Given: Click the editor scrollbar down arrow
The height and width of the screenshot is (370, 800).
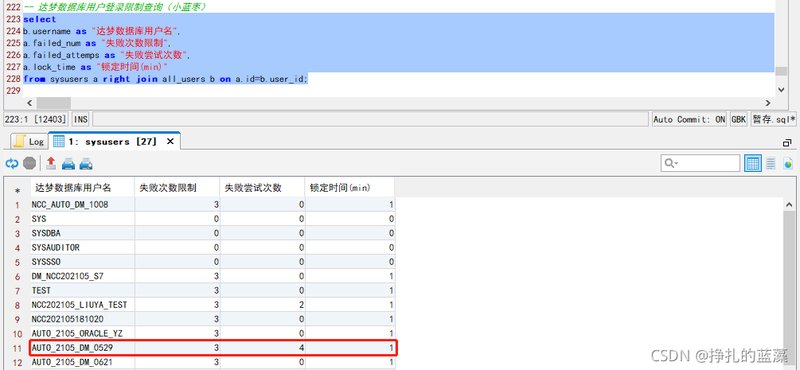Looking at the screenshot, I should point(781,89).
